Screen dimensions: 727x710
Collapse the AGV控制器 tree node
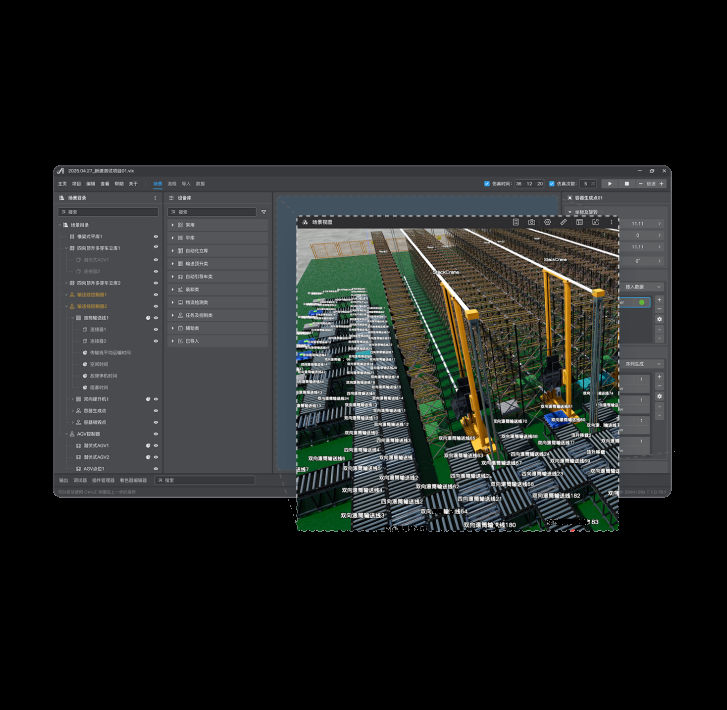tap(66, 434)
